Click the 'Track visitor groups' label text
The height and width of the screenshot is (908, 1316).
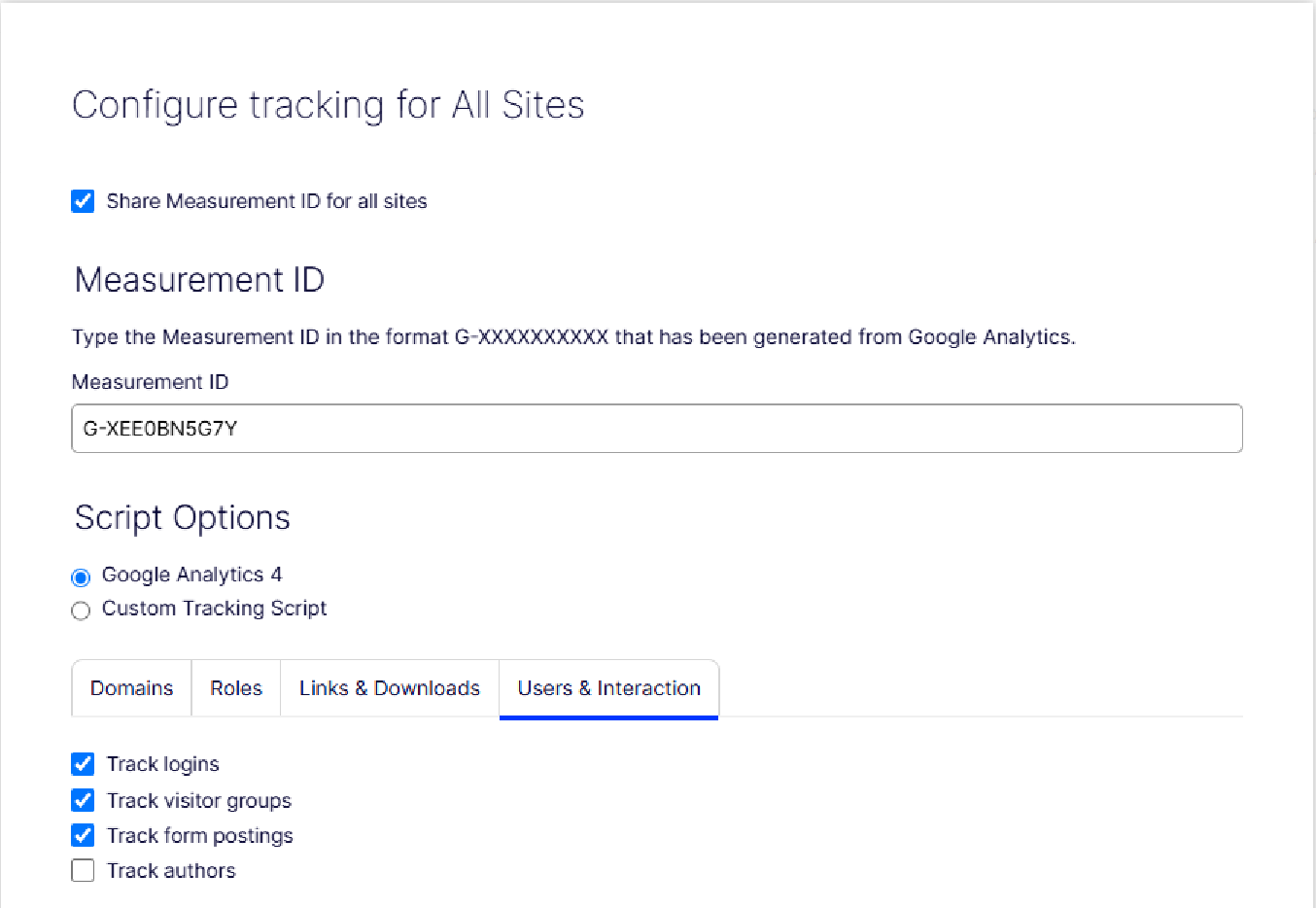pyautogui.click(x=199, y=801)
